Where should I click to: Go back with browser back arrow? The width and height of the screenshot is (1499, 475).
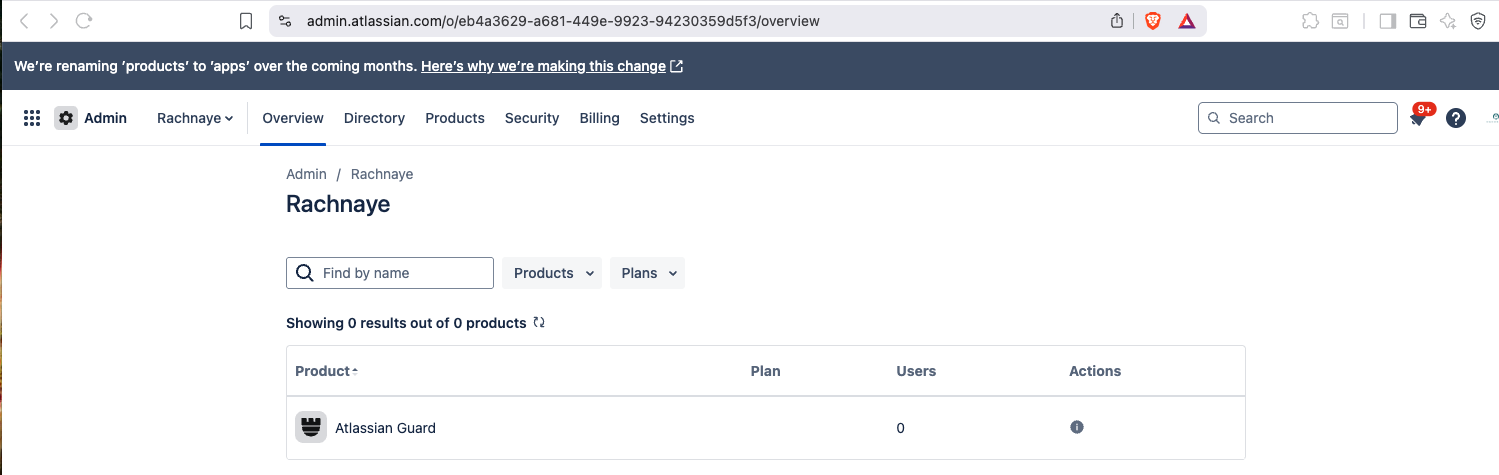tap(25, 21)
